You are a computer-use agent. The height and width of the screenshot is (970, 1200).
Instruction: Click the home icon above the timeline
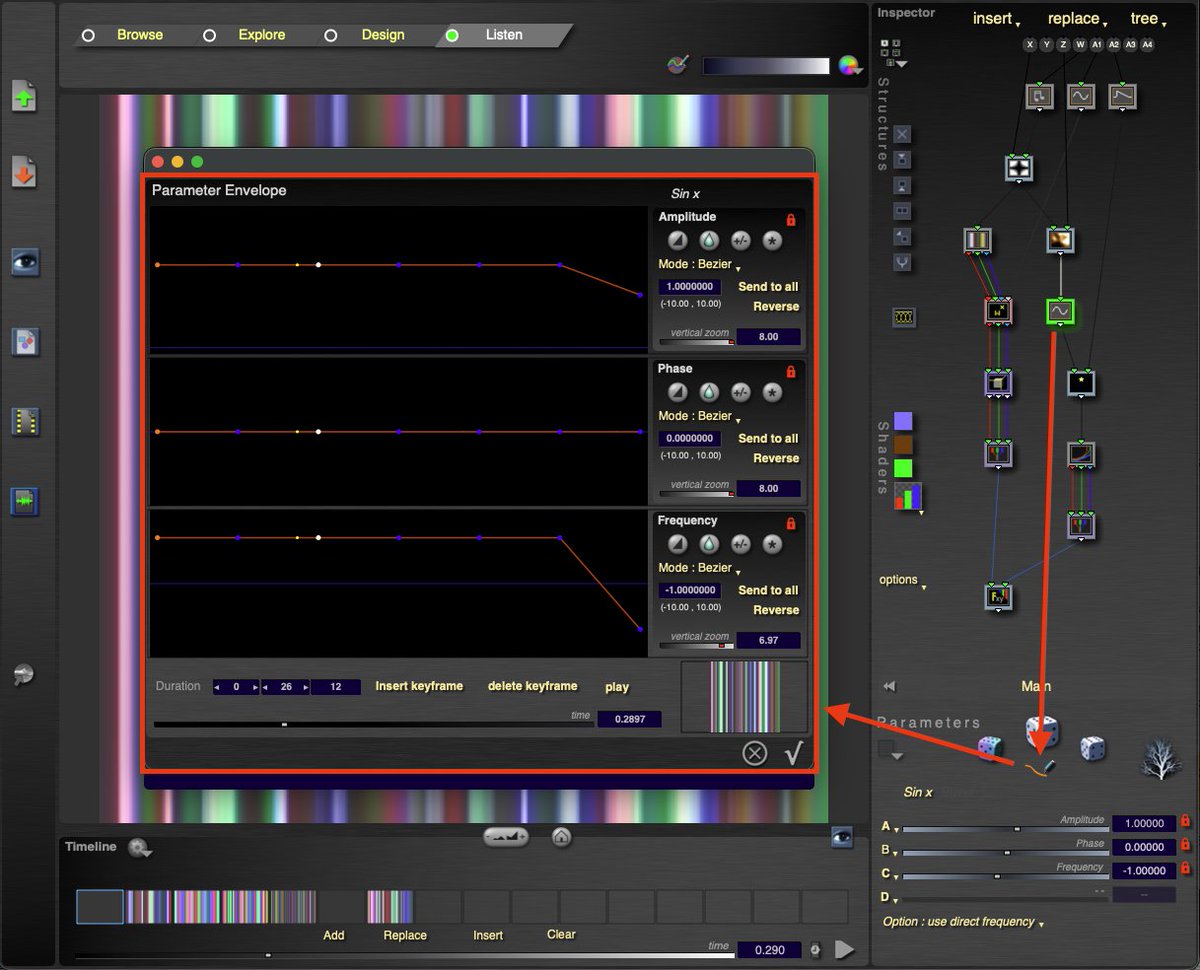[x=561, y=837]
